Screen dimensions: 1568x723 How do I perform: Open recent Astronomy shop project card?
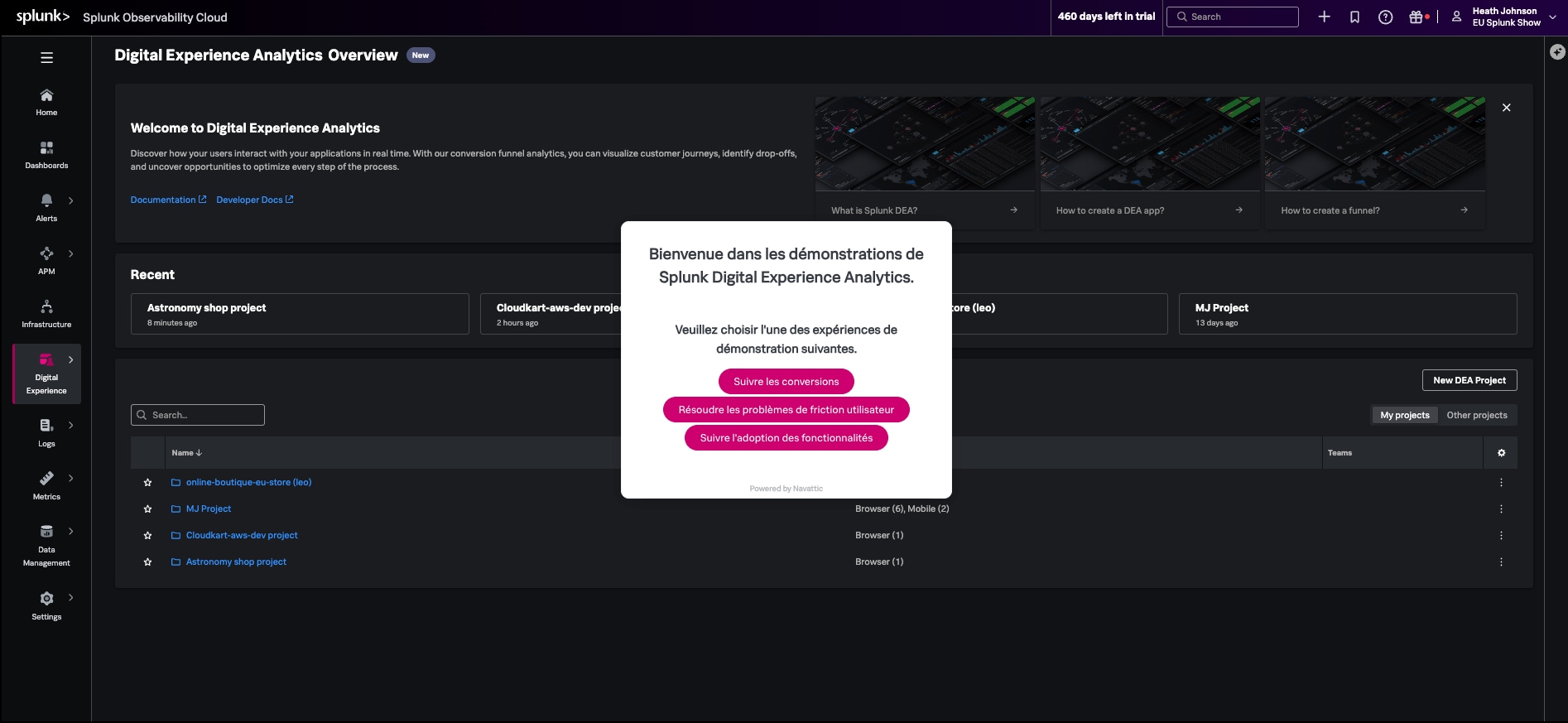click(x=300, y=314)
